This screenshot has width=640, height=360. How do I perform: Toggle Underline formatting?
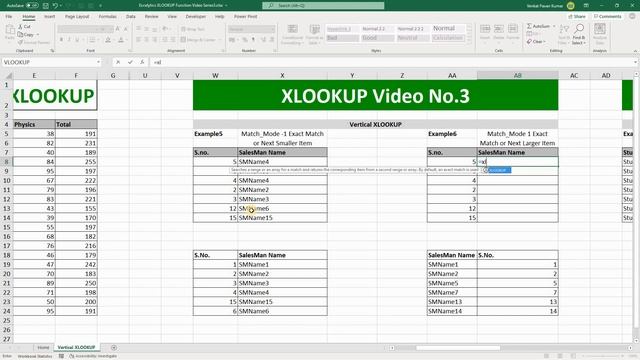[77, 40]
